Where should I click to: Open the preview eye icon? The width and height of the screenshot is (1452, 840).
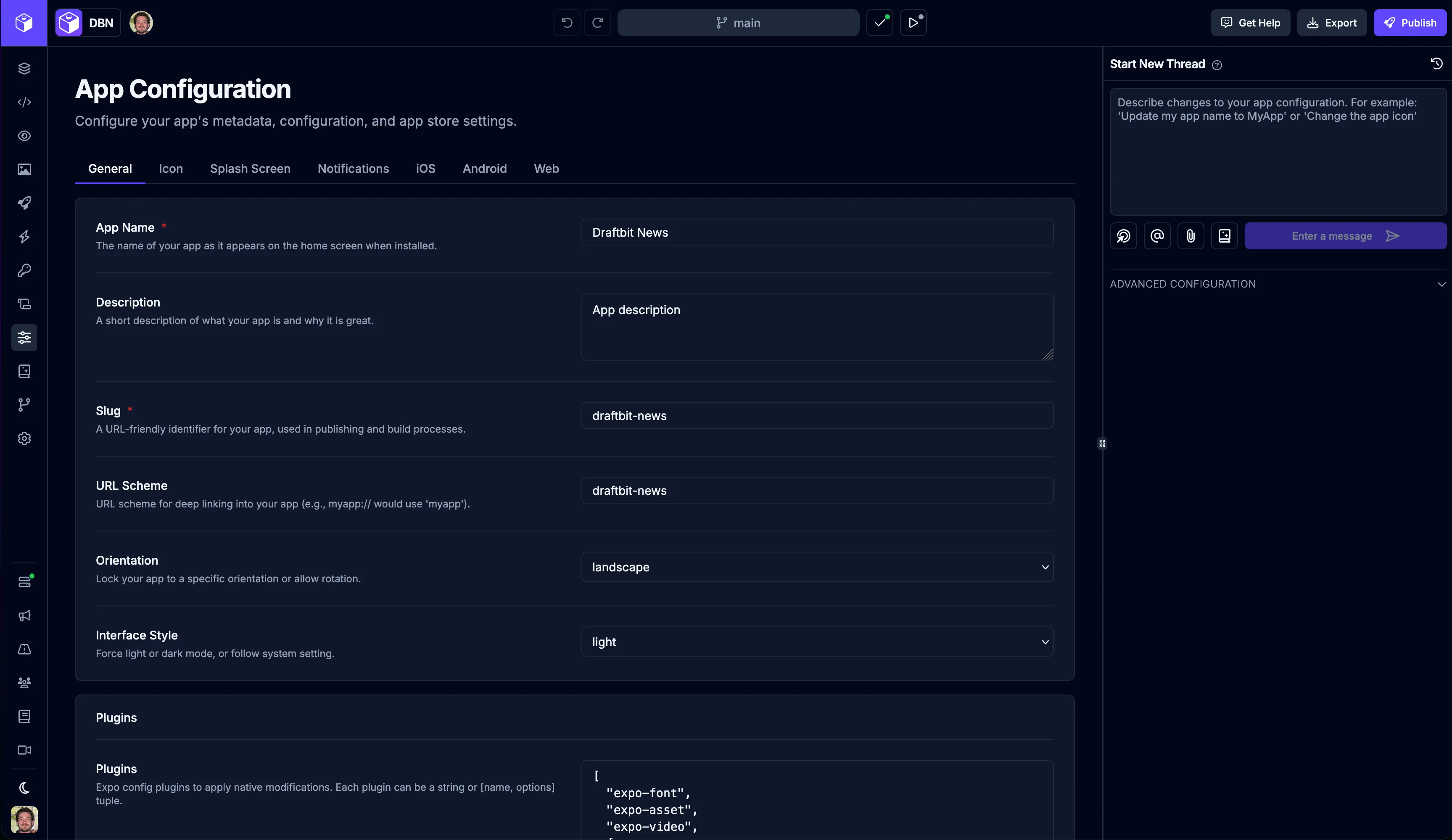pyautogui.click(x=24, y=136)
